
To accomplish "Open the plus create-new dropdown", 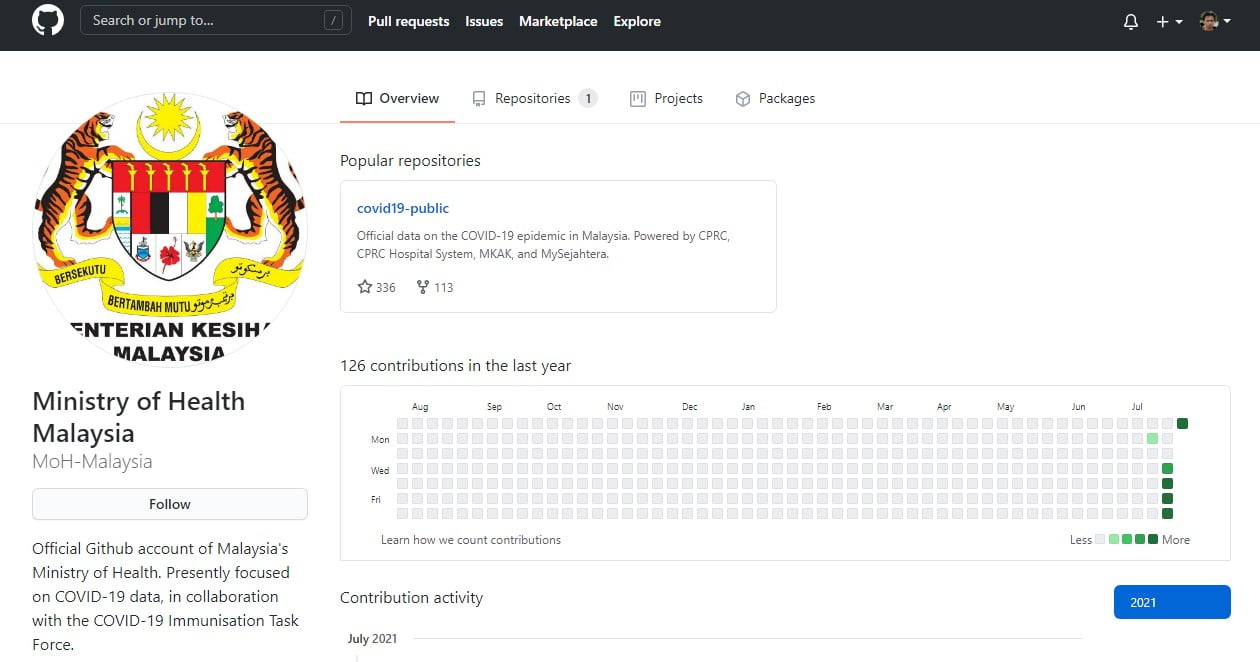I will click(1169, 21).
